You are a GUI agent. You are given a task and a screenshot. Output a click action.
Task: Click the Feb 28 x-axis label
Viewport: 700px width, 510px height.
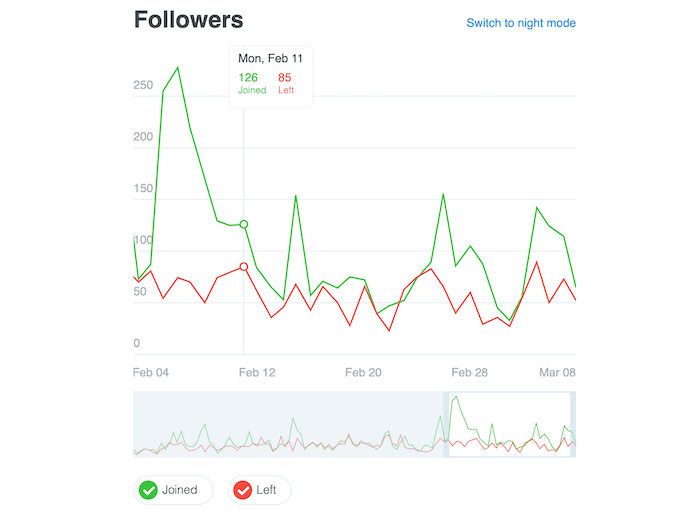pyautogui.click(x=470, y=373)
